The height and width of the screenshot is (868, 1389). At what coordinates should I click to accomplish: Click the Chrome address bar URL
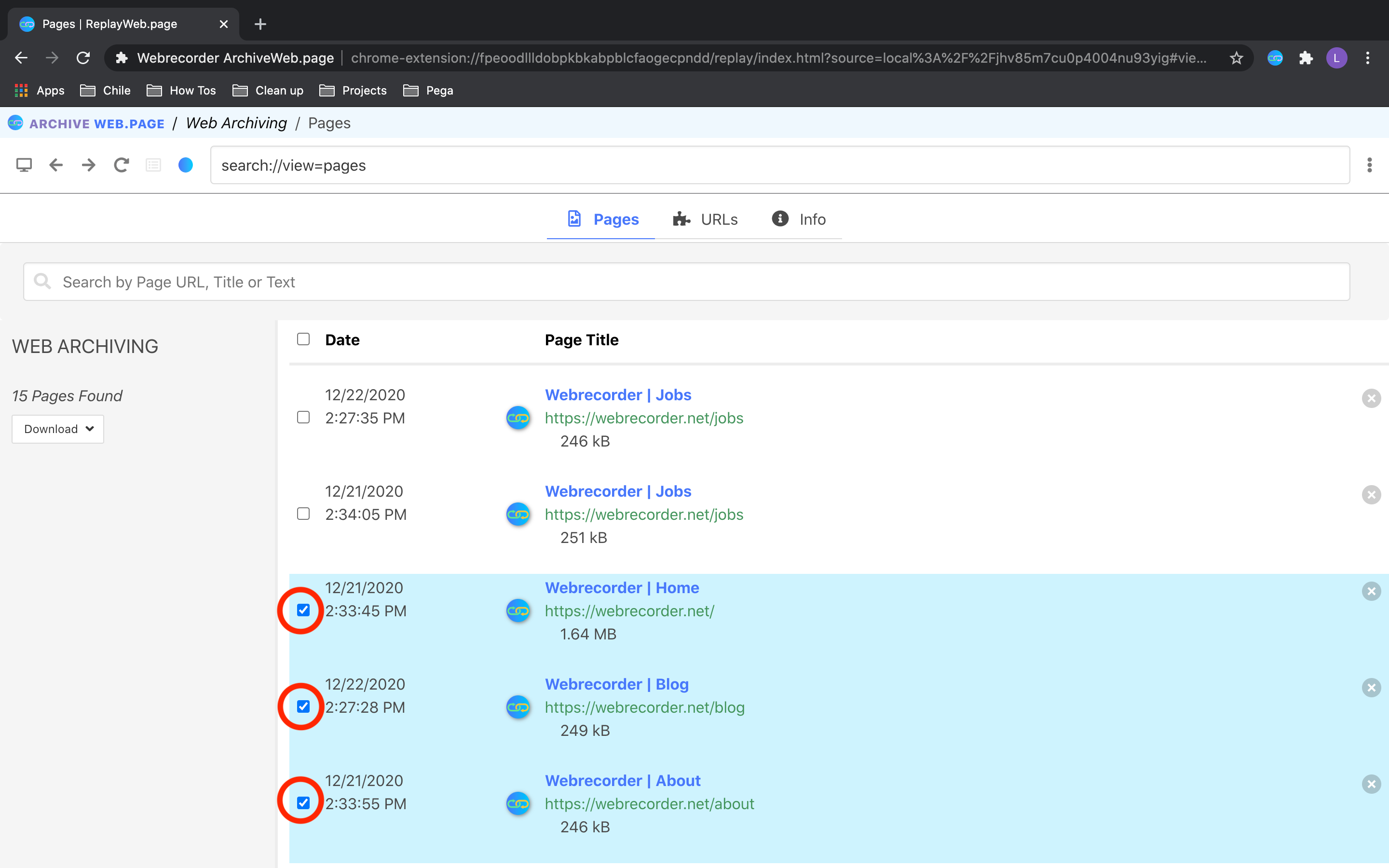[778, 58]
